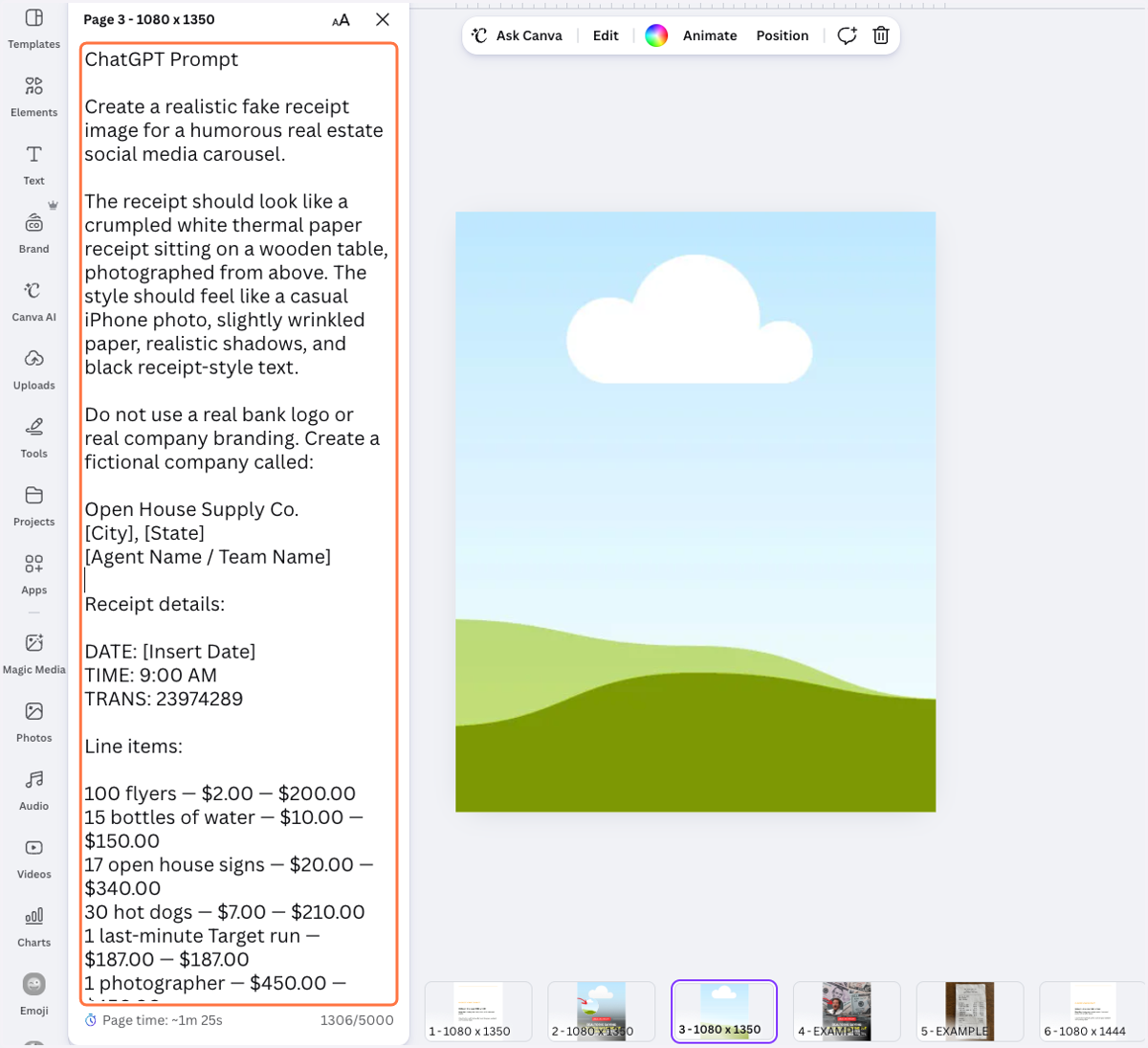Open the Canva AI sidebar panel

pos(33,301)
